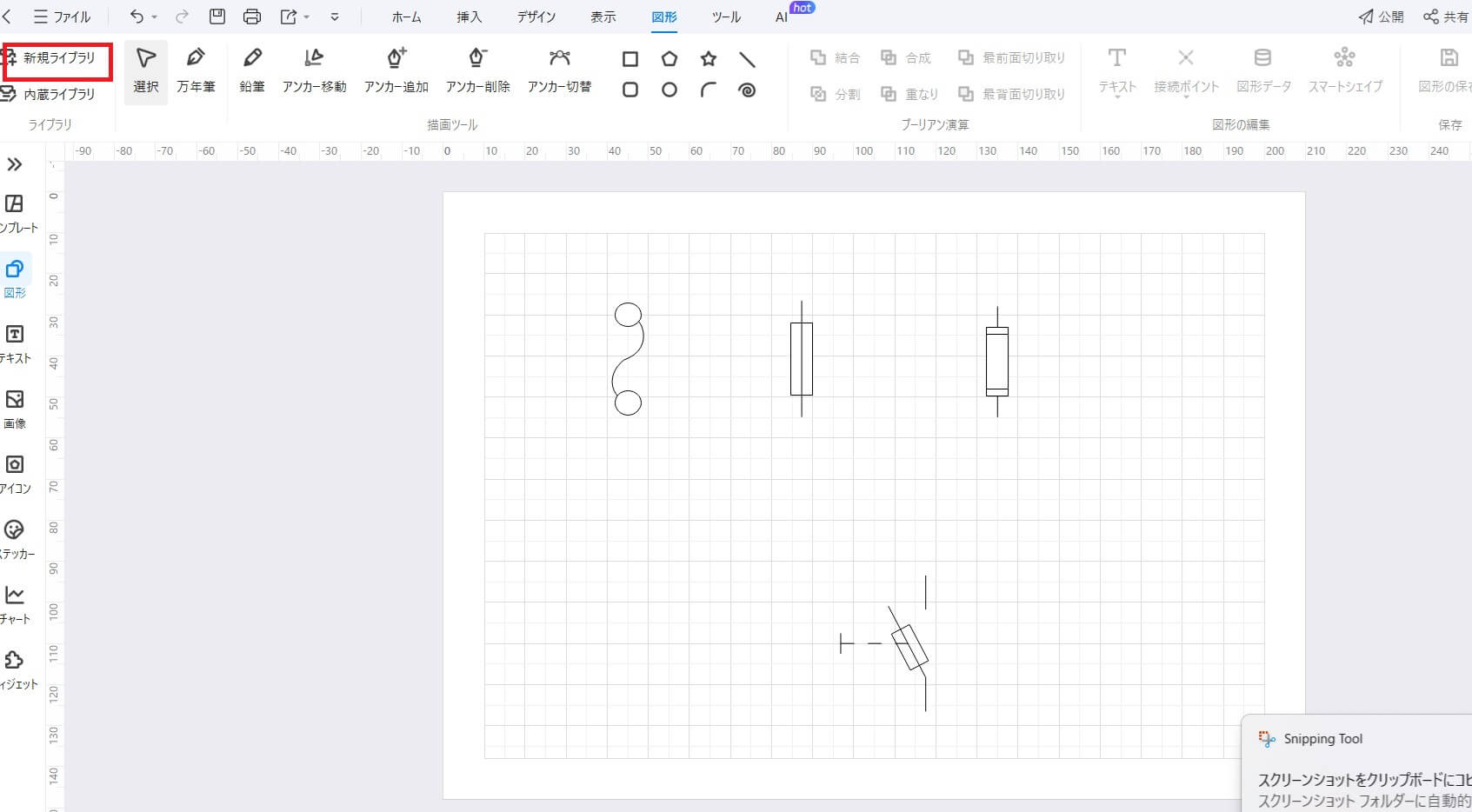Viewport: 1472px width, 812px height.
Task: Click the 図形データ button
Action: (1263, 71)
